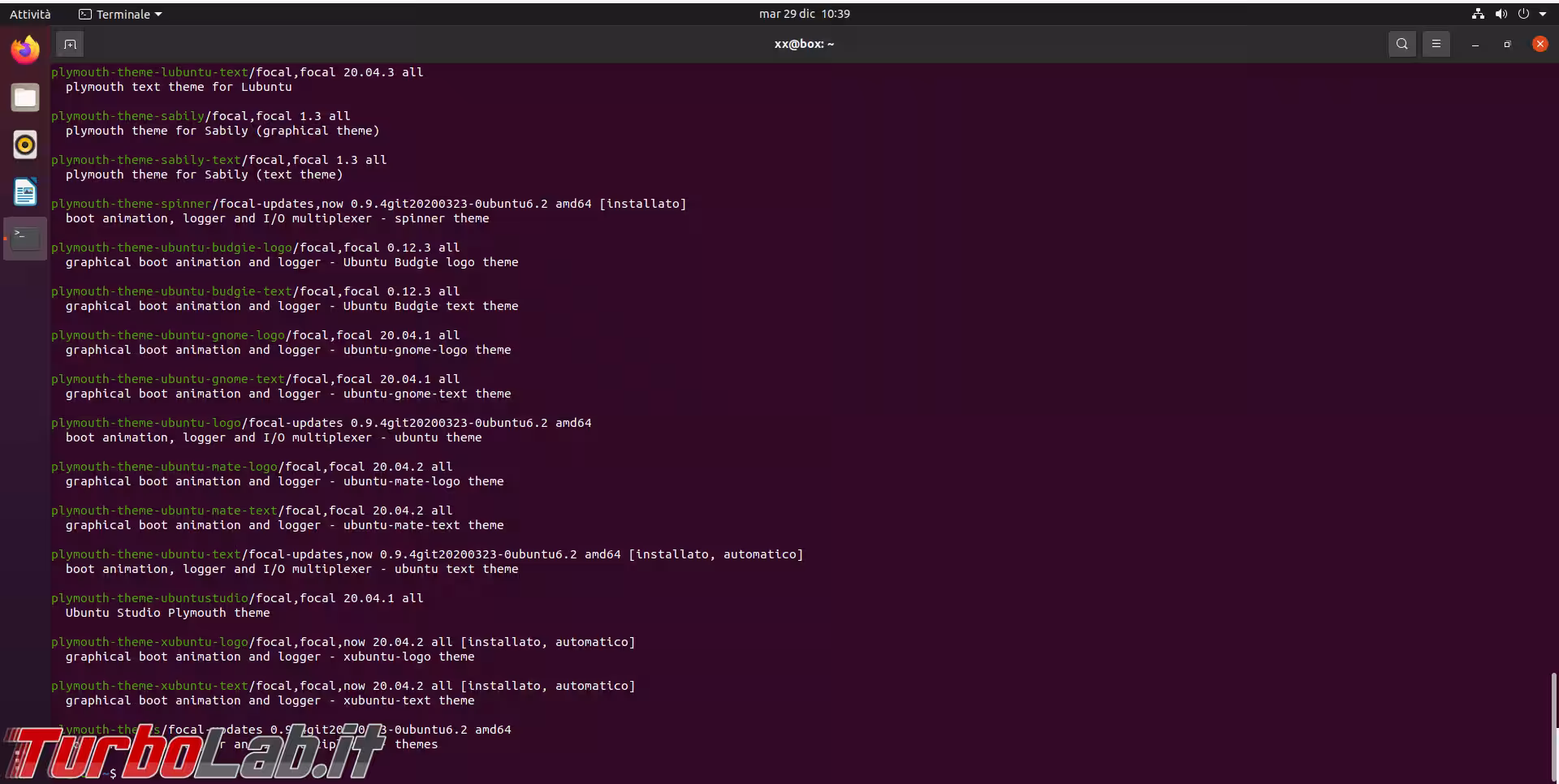The height and width of the screenshot is (784, 1559).
Task: Close the terminal window
Action: click(x=1540, y=44)
